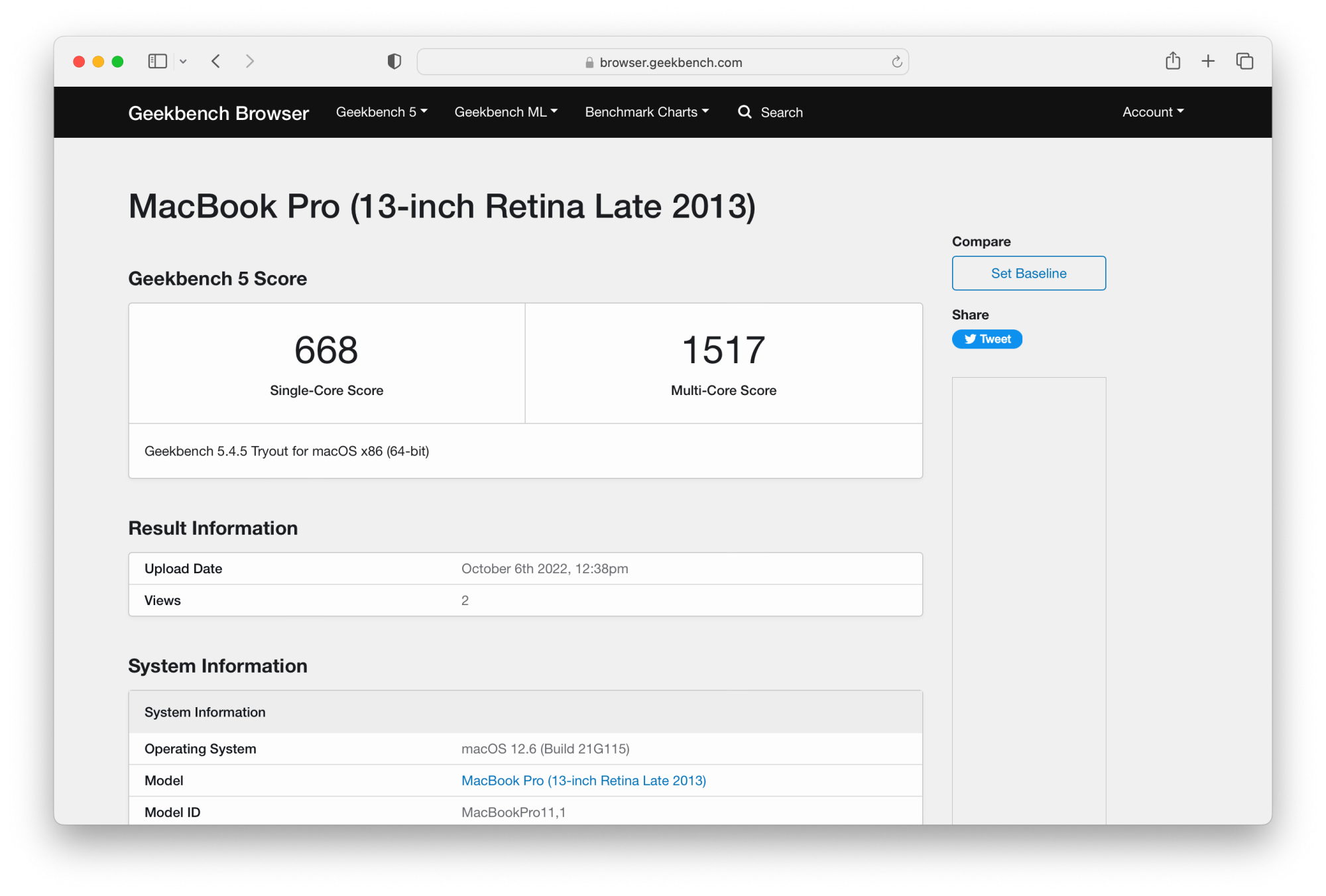Open the Share sheet icon
Screen dimensions: 1326x896
(x=1173, y=61)
